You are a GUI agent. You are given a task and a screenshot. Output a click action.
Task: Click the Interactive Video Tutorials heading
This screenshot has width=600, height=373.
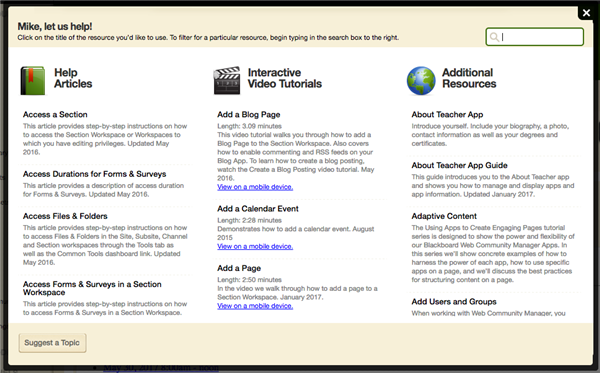point(285,78)
